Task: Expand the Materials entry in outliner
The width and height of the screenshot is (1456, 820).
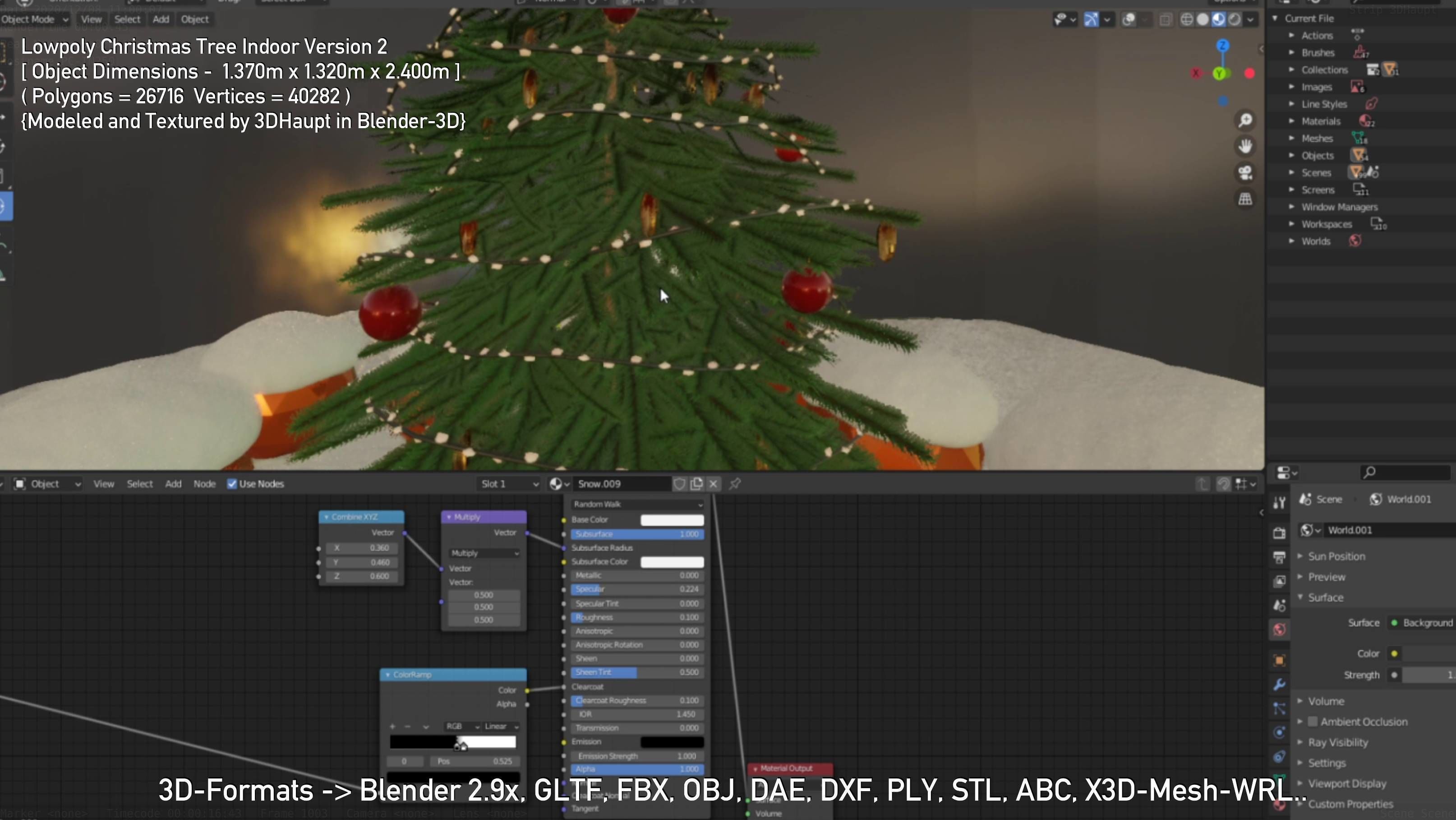Action: tap(1291, 121)
